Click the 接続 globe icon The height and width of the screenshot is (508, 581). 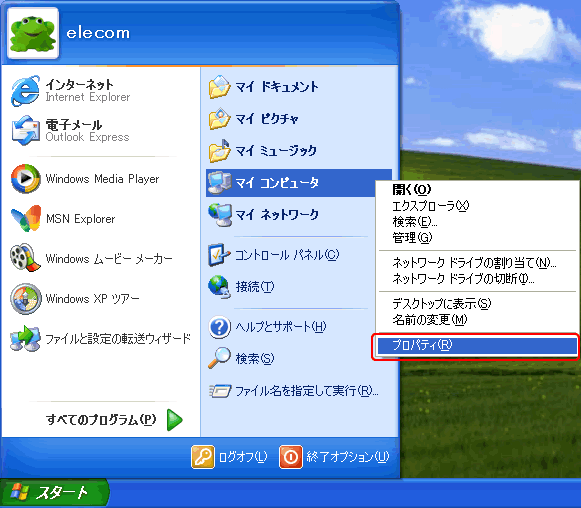coord(219,287)
